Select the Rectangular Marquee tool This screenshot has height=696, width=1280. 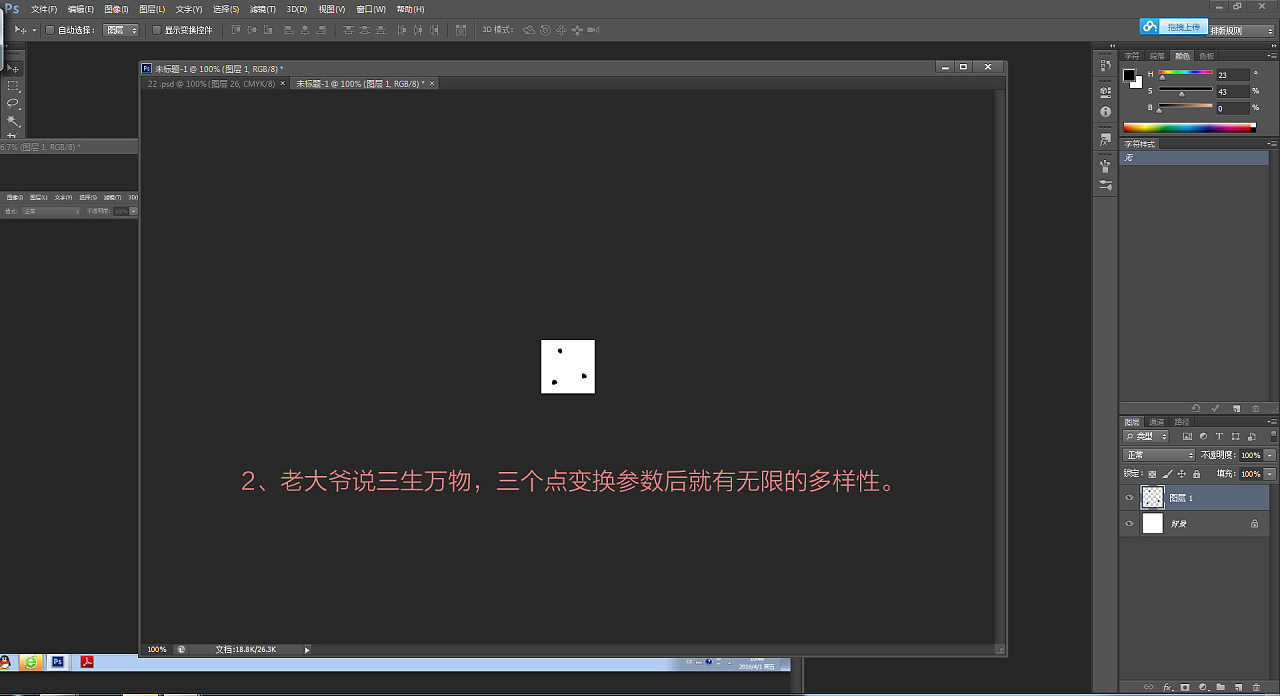[x=13, y=86]
